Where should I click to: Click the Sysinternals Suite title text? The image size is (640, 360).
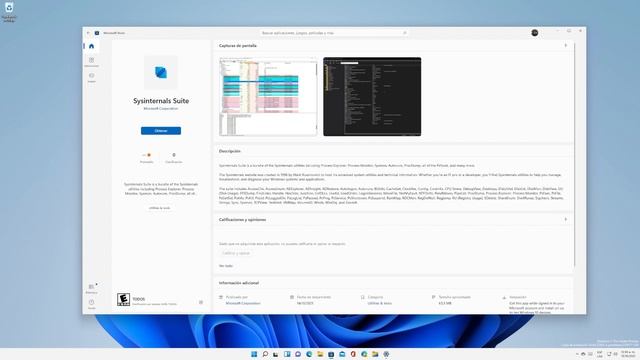tap(161, 101)
